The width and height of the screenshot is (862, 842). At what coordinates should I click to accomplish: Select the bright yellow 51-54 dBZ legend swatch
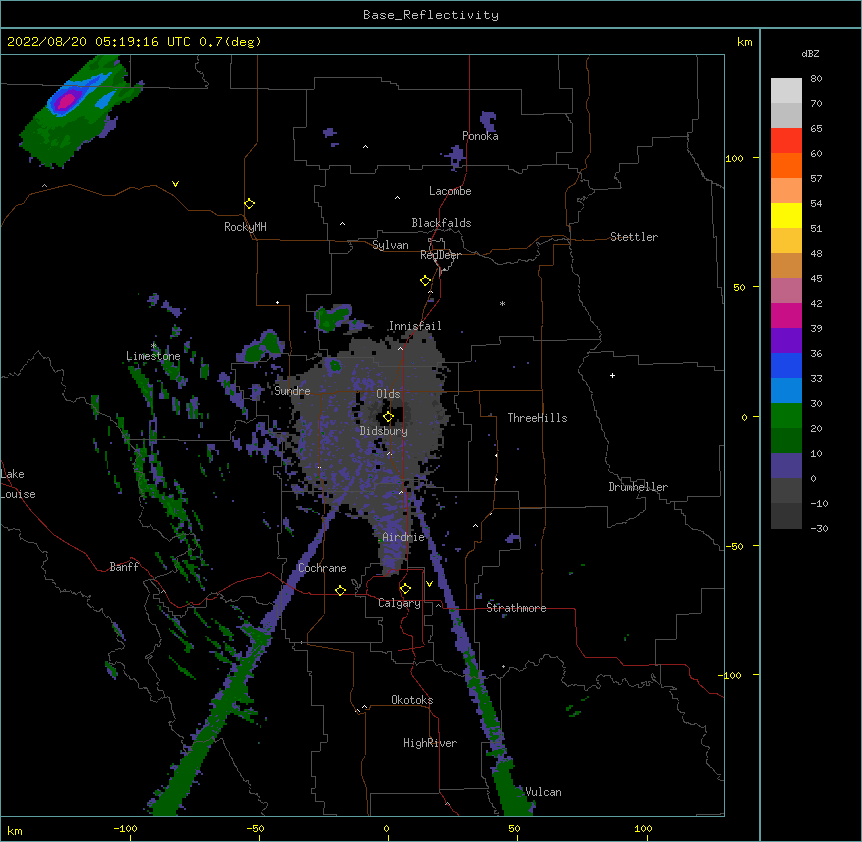pos(786,215)
